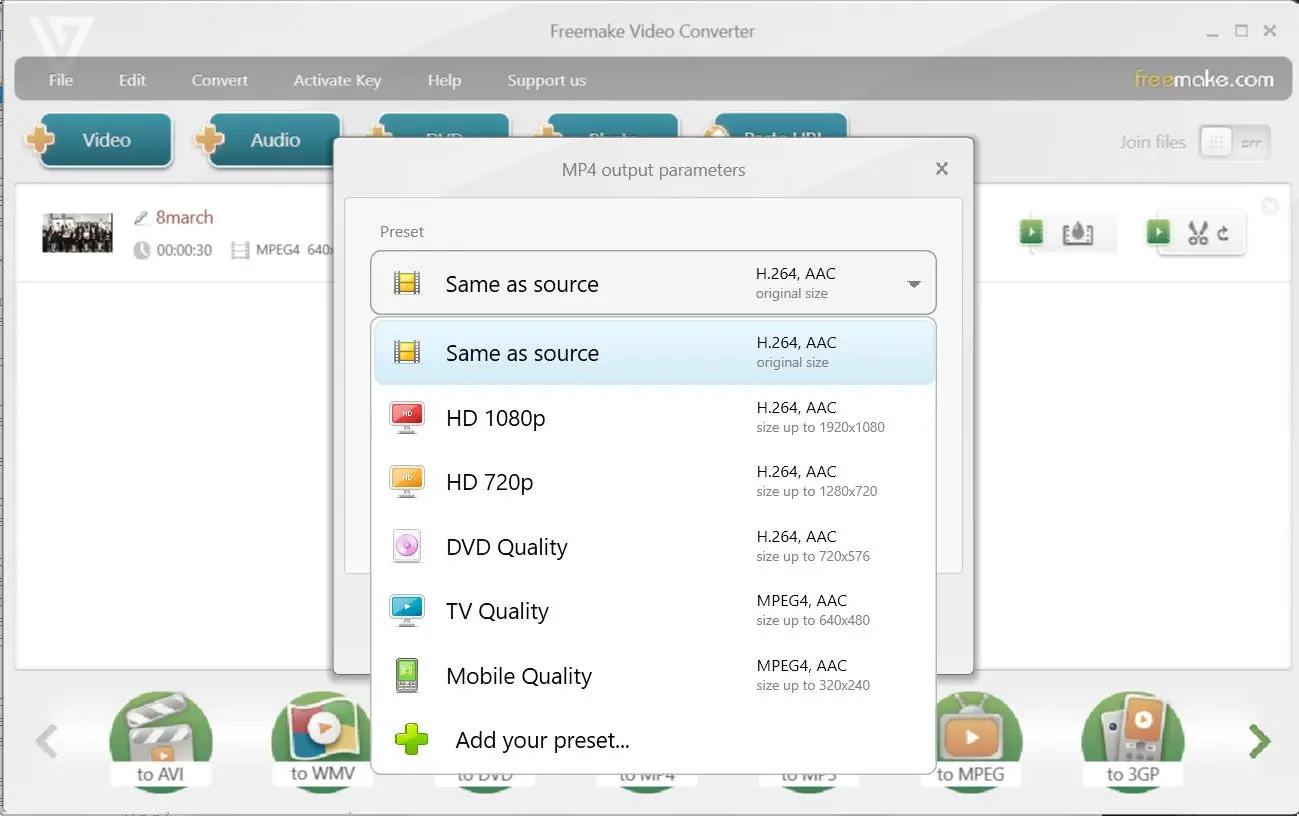1299x816 pixels.
Task: Choose the Same as source preset option
Action: (654, 353)
